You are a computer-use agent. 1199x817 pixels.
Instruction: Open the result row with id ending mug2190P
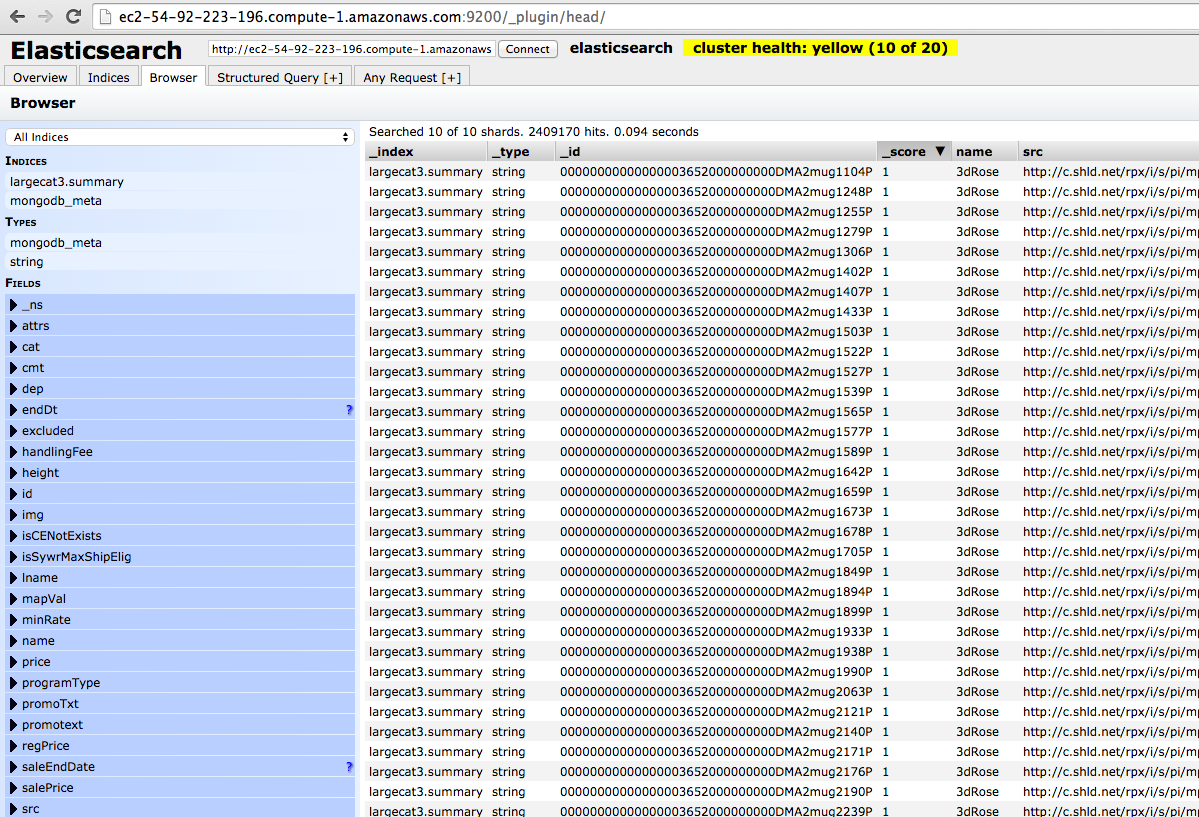tap(782, 792)
